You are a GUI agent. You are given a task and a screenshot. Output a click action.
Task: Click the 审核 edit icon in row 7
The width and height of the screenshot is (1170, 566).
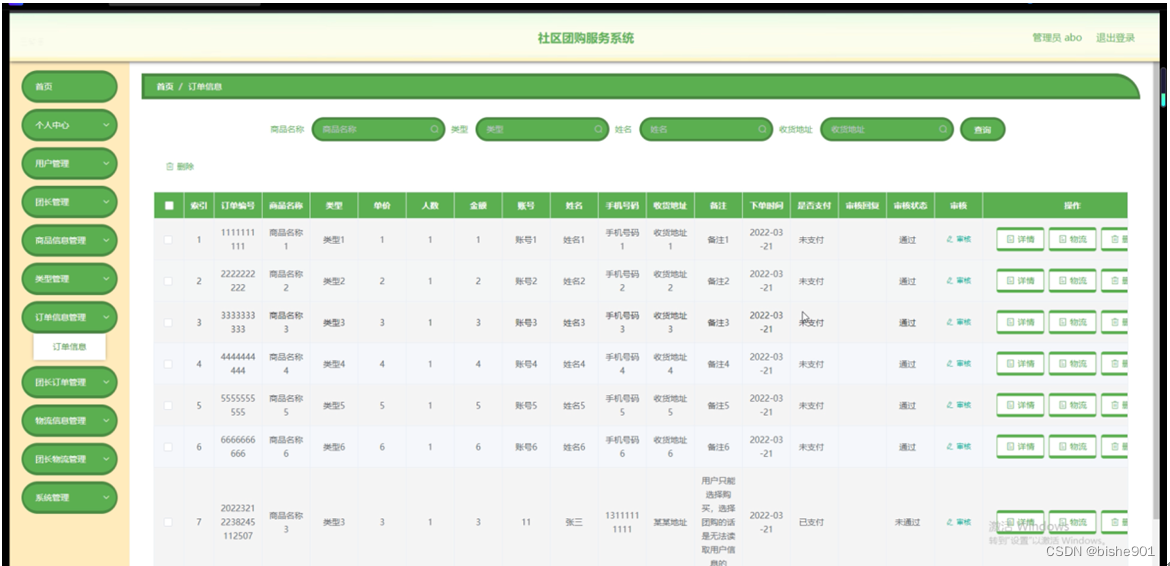949,522
